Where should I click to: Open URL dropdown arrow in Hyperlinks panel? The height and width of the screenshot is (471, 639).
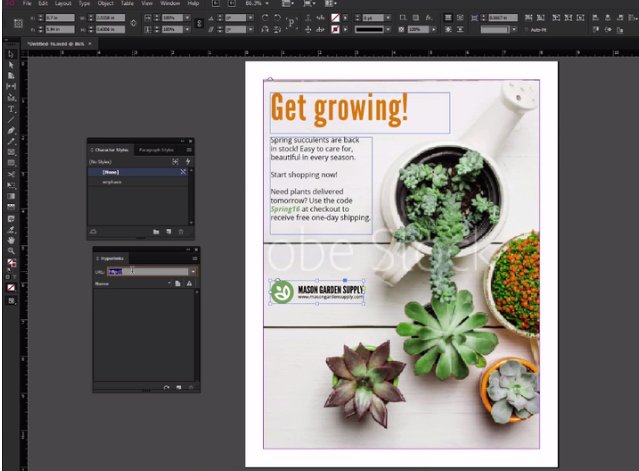193,271
